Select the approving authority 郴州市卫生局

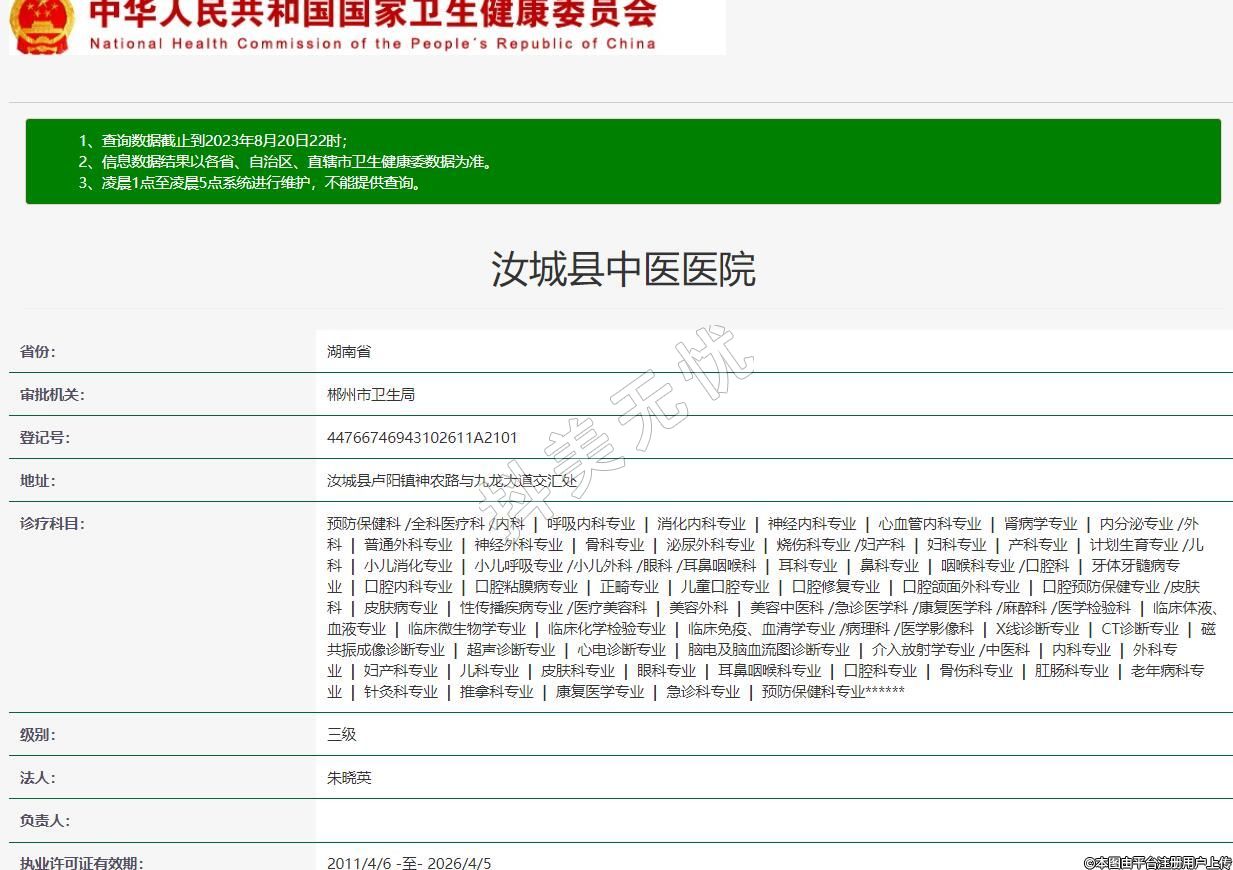tap(370, 395)
